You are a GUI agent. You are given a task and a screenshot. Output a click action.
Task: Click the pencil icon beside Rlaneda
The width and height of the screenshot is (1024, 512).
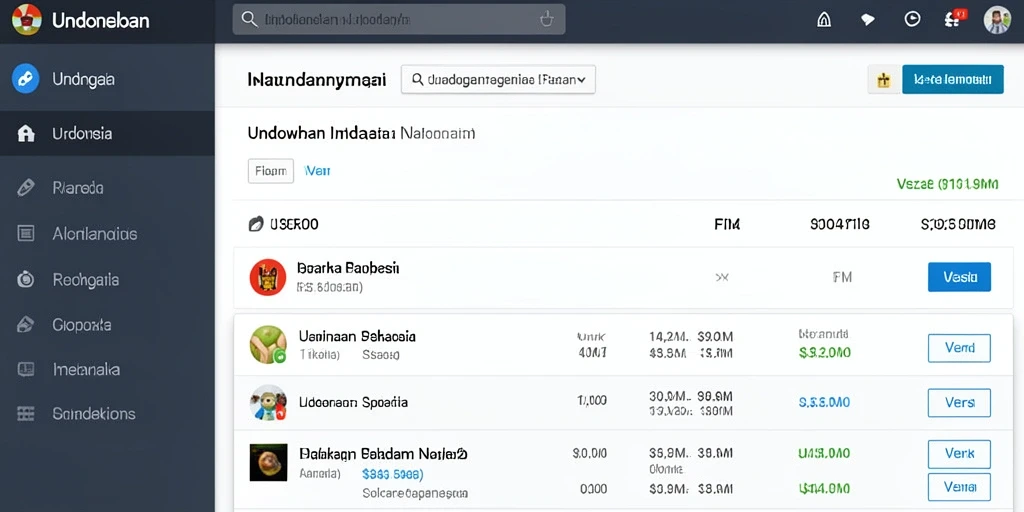click(x=25, y=188)
